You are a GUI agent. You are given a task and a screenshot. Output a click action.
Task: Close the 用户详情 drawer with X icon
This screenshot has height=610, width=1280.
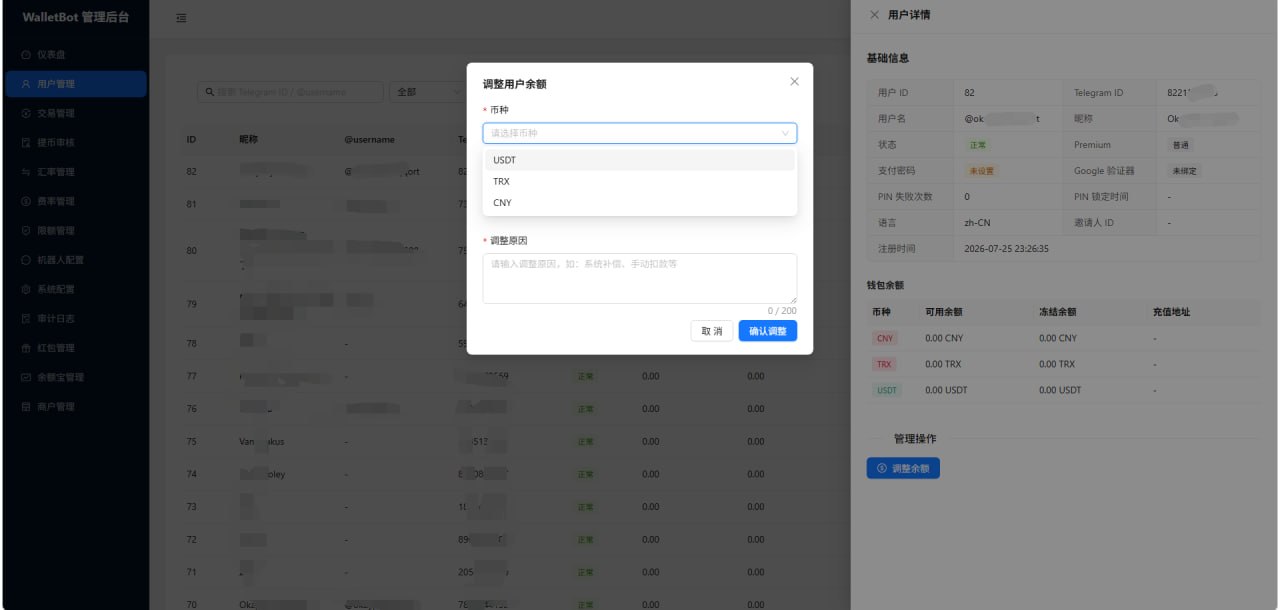click(x=875, y=15)
